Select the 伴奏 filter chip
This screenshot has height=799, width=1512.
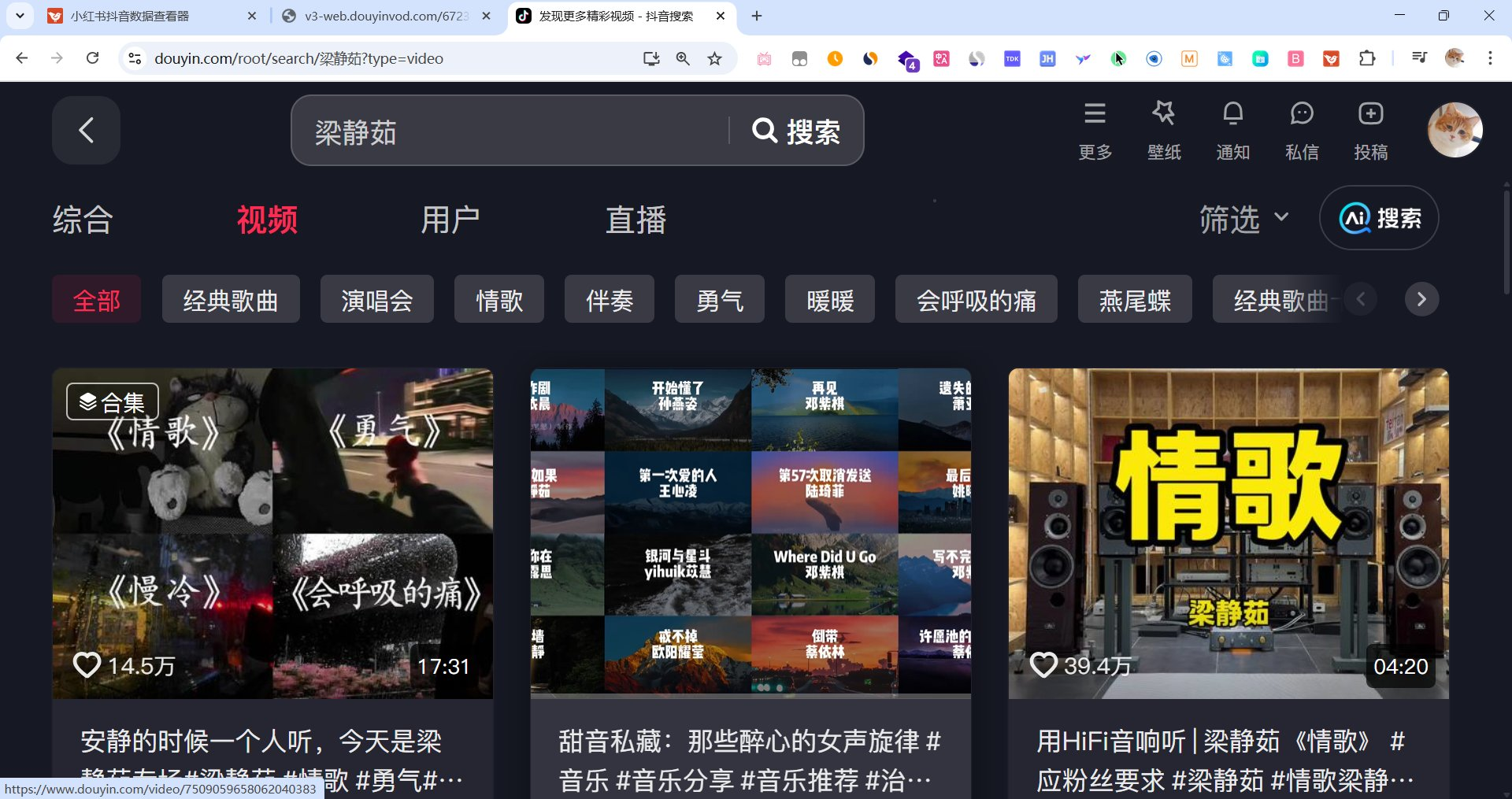point(610,299)
